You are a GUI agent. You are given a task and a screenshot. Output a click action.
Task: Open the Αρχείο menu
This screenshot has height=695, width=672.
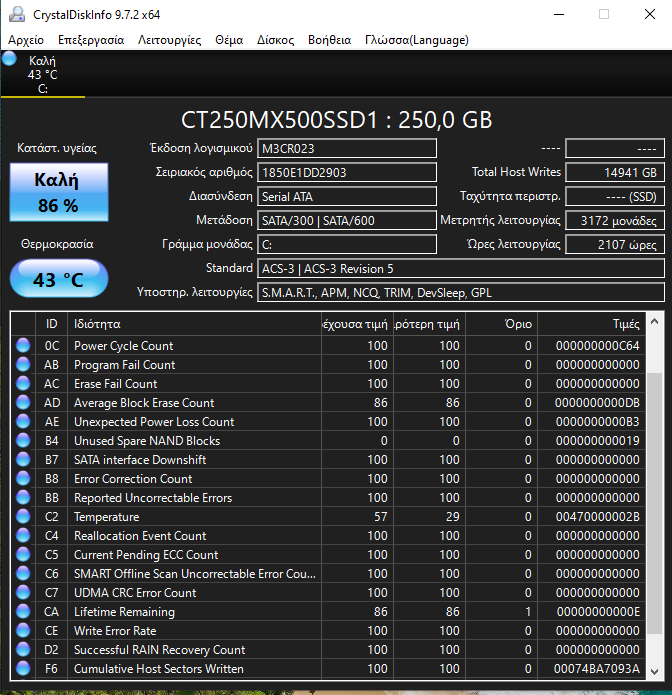coord(26,40)
